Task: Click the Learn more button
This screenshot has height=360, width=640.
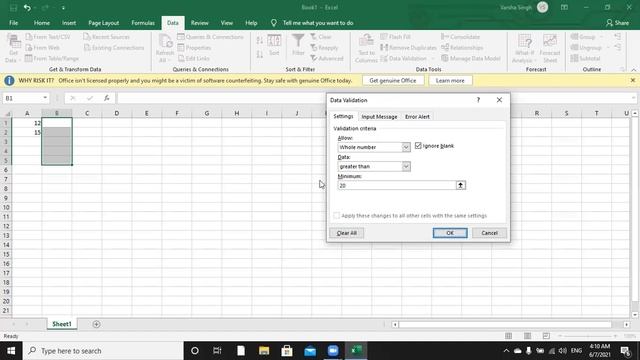Action: (450, 81)
